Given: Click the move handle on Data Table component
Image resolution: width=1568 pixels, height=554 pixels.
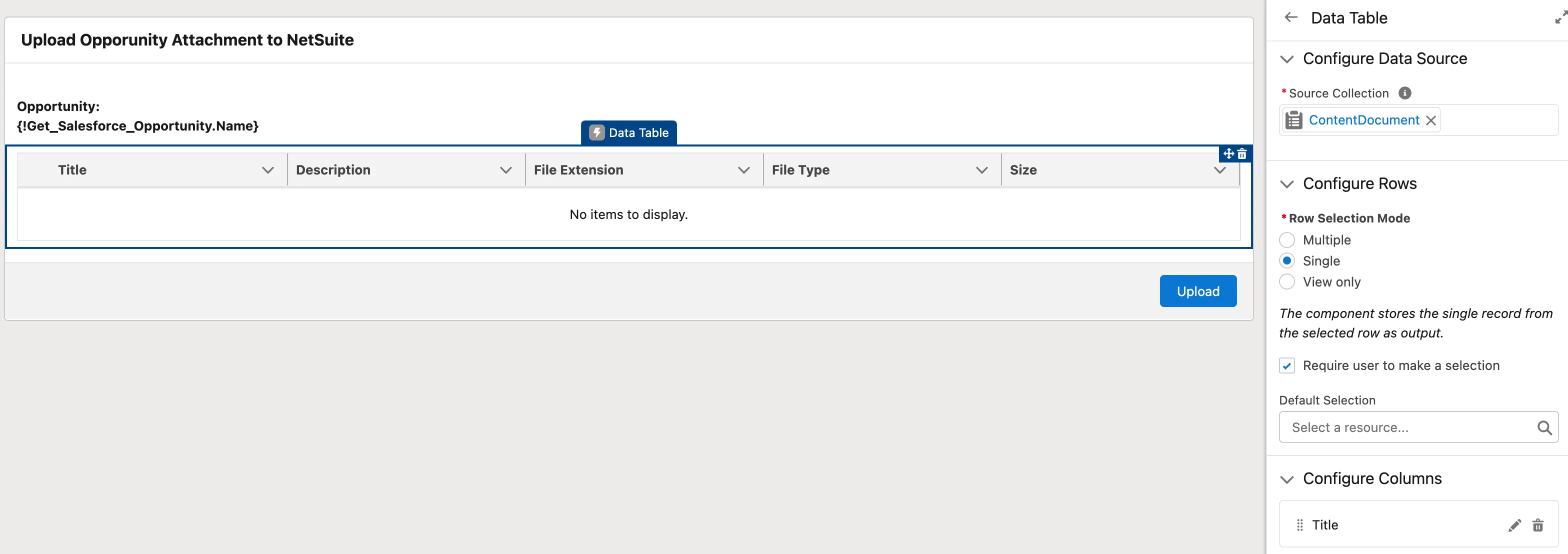Looking at the screenshot, I should click(x=1228, y=154).
